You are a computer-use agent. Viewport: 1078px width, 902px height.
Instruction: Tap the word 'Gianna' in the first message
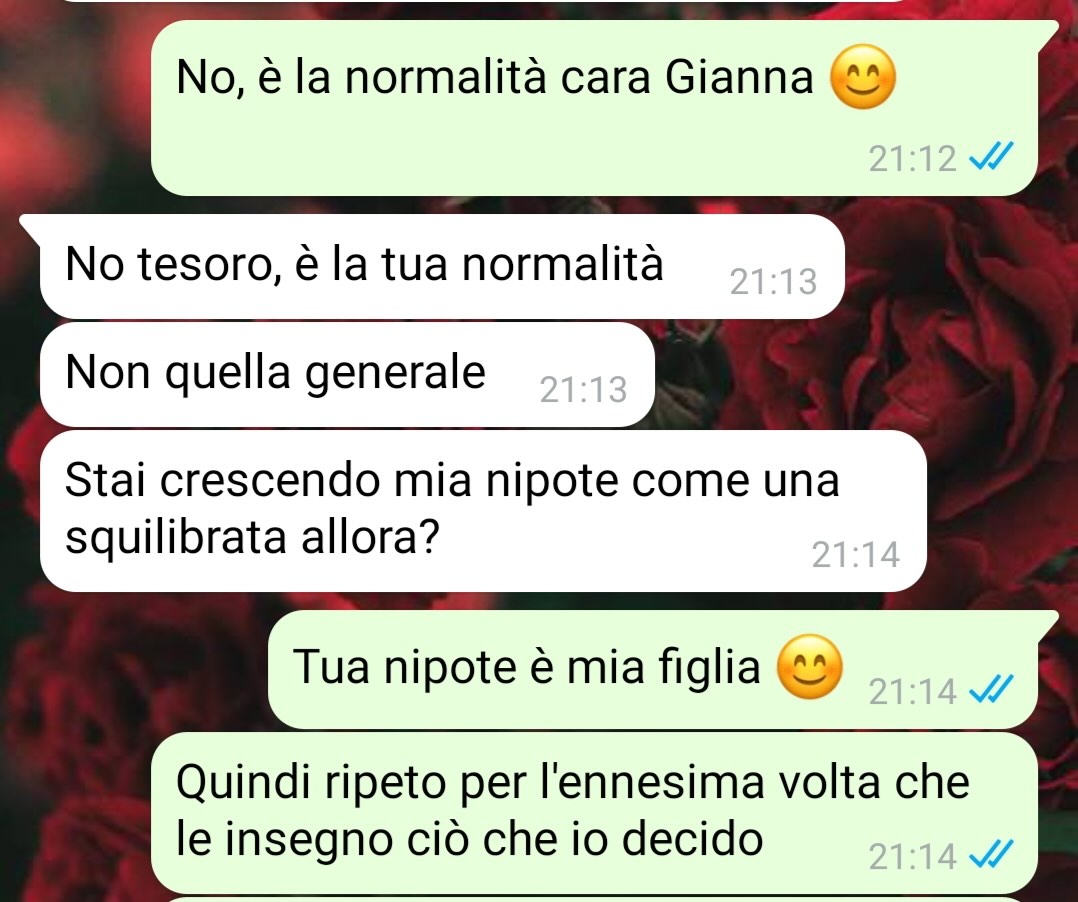[739, 76]
